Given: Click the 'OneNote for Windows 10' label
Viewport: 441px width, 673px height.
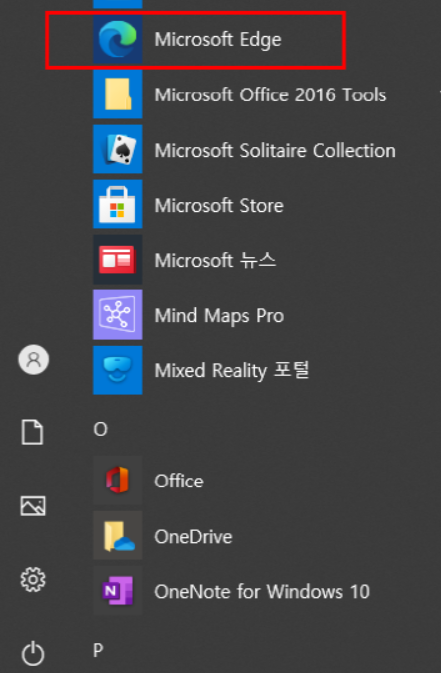Looking at the screenshot, I should point(262,591).
